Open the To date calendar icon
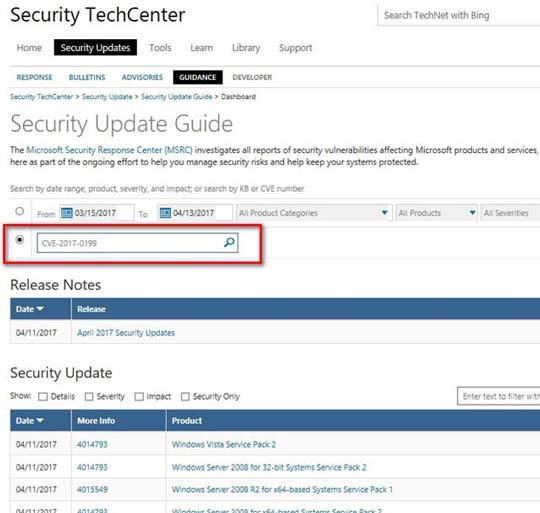540x513 pixels. click(165, 213)
